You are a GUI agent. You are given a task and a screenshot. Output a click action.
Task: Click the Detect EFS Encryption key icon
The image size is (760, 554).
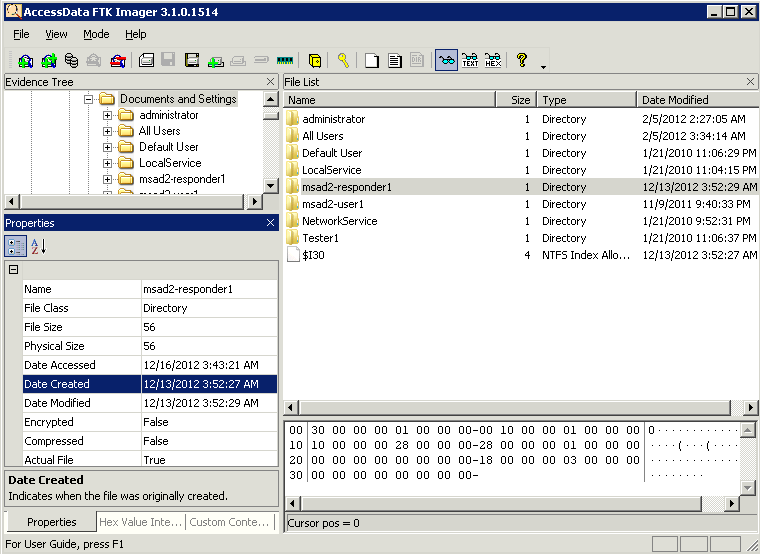(343, 61)
